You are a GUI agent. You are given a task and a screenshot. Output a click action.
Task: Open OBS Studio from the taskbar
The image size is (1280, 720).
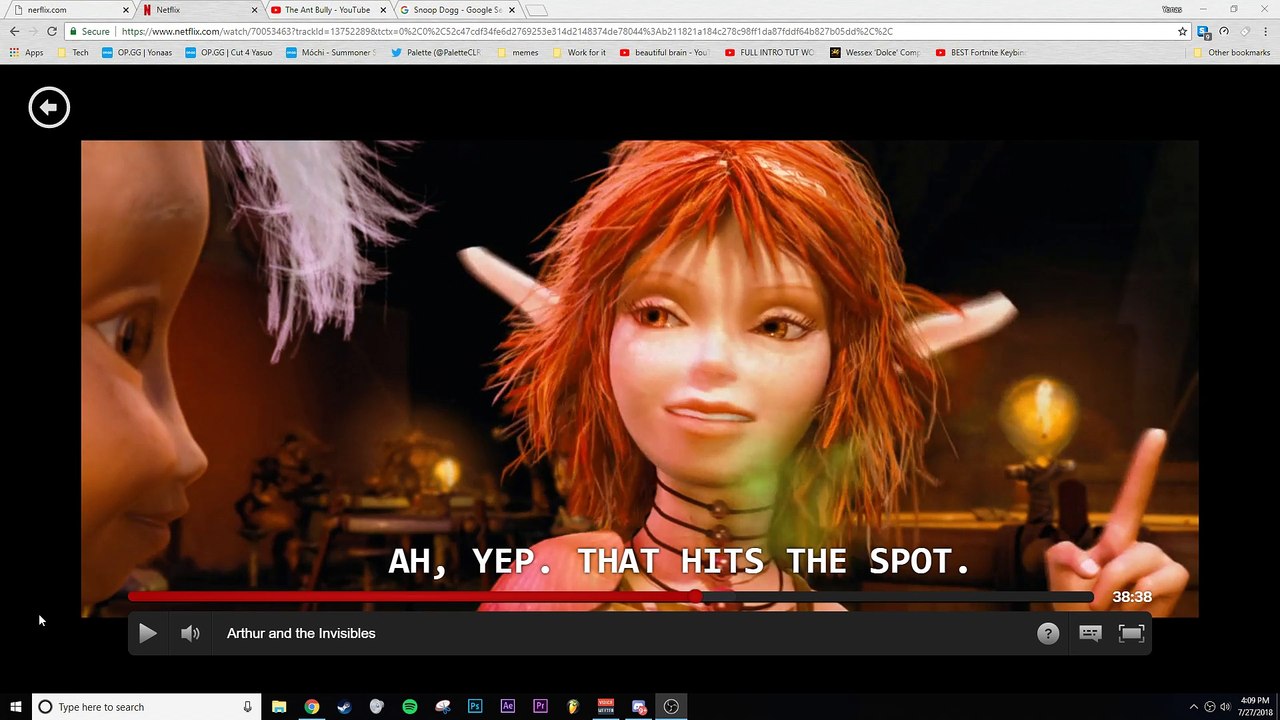pyautogui.click(x=671, y=707)
